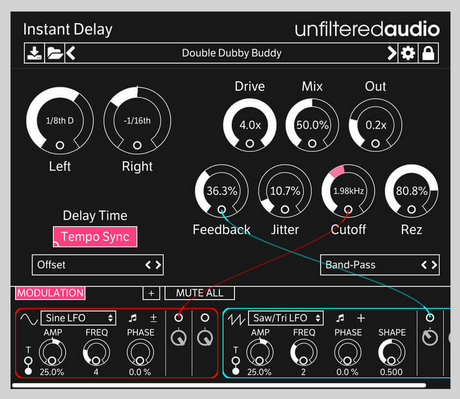Click the modulation port on the Cutoff knob
This screenshot has width=460, height=399.
tap(348, 210)
